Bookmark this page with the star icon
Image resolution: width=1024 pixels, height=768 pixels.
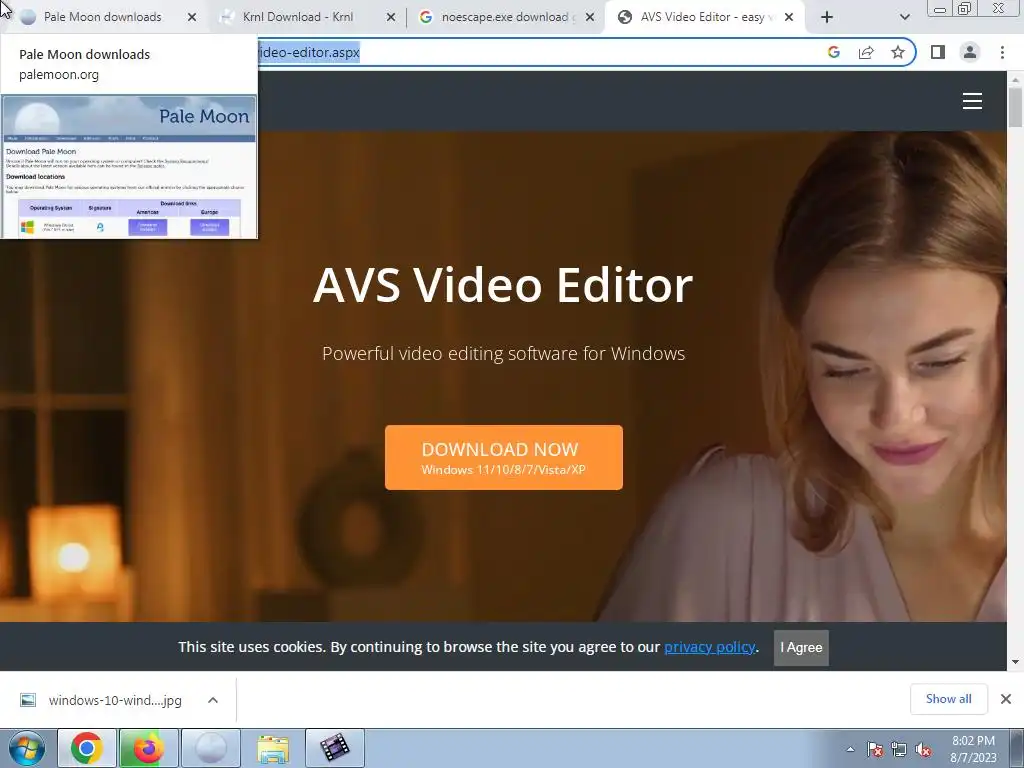[x=898, y=52]
